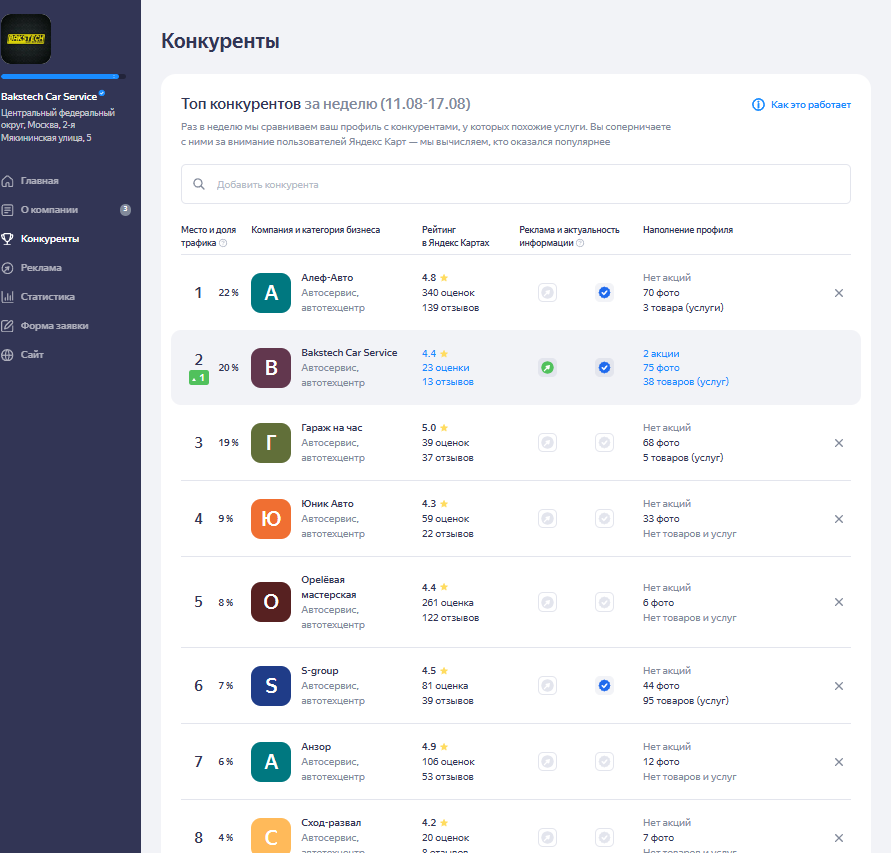Remove Алеф-Авто from competitors

[839, 293]
